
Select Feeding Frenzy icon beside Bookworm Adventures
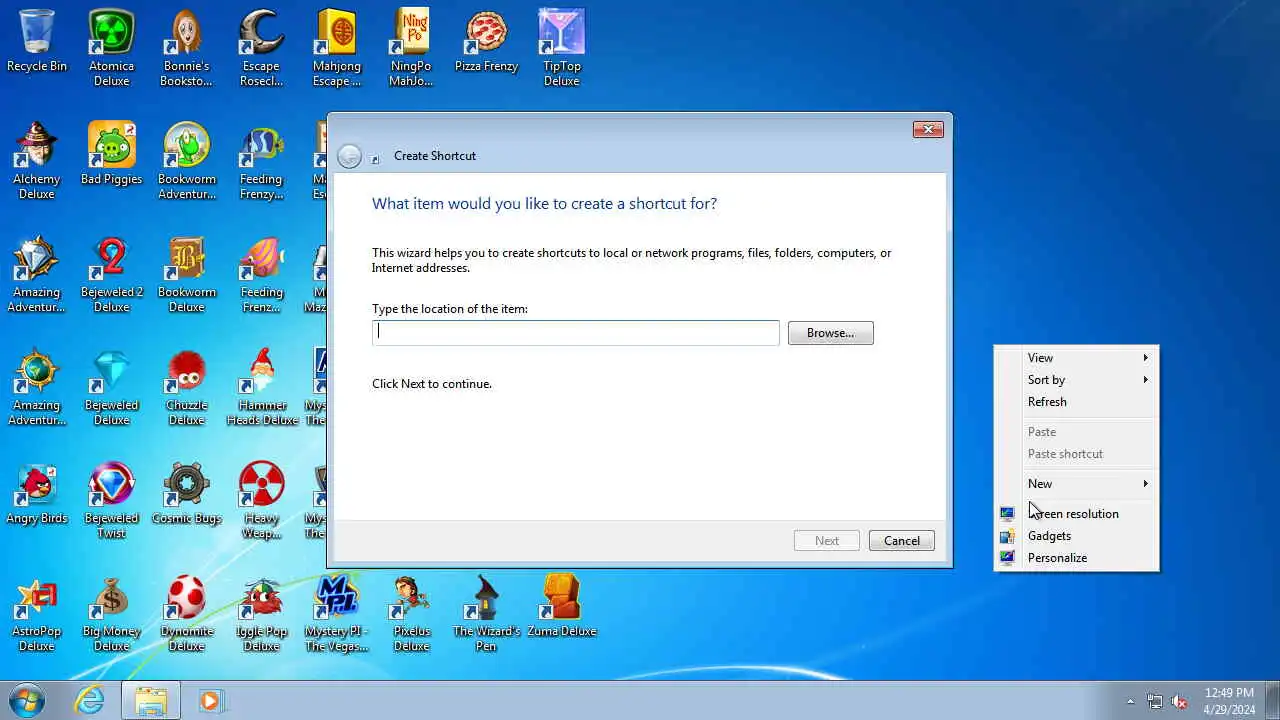(x=261, y=161)
